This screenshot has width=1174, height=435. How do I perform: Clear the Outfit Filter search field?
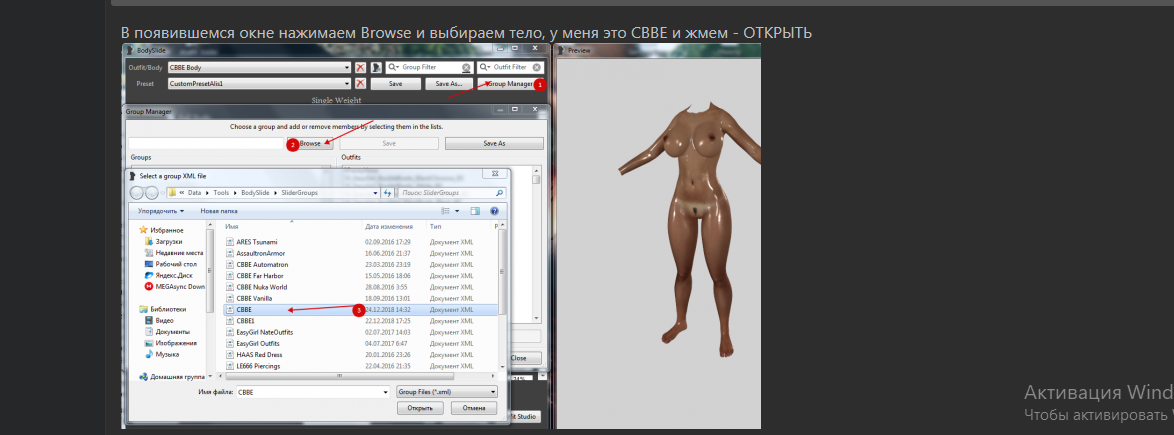point(537,67)
